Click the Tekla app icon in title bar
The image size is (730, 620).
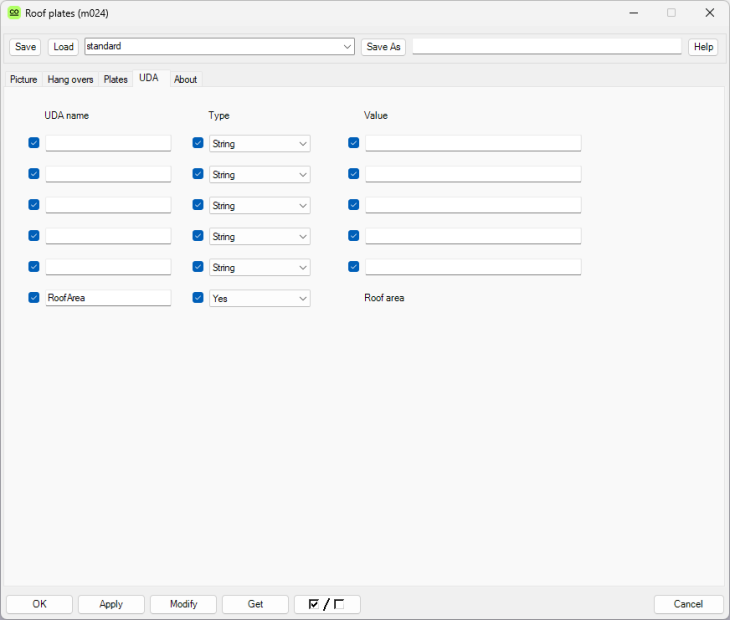14,13
